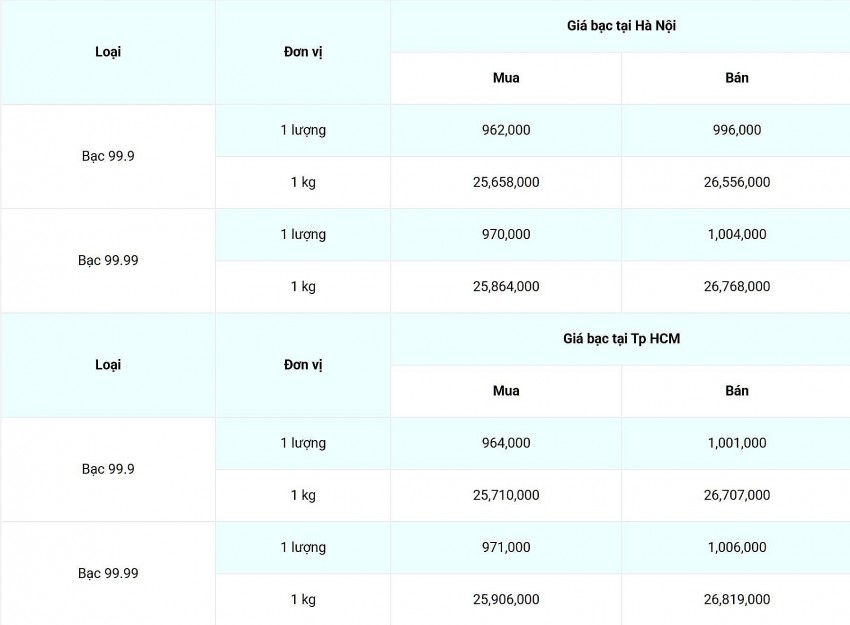Select Tp HCM sell price 1,001,000

pyautogui.click(x=737, y=443)
